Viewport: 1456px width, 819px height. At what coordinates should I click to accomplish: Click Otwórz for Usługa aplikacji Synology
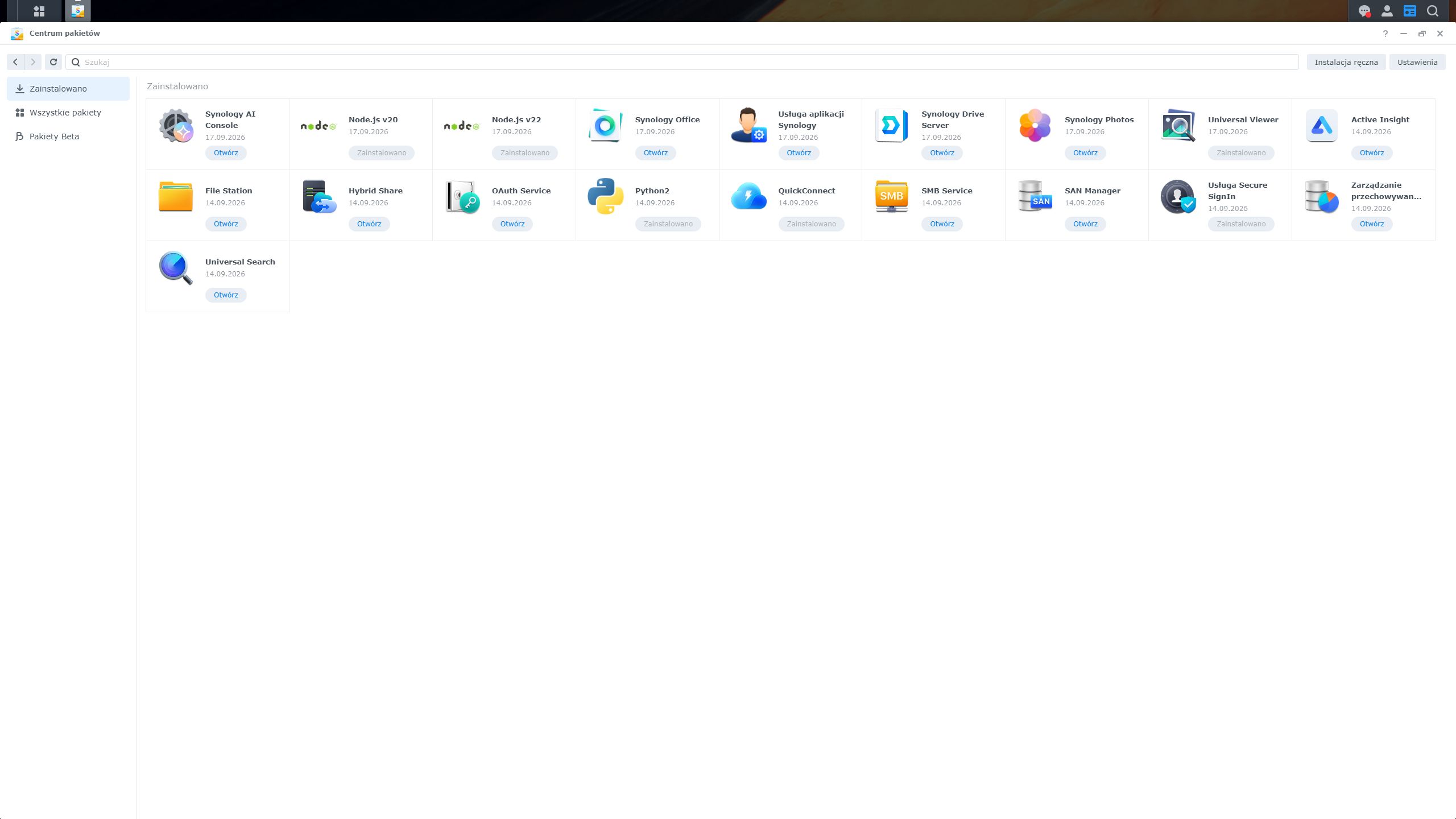coord(799,153)
